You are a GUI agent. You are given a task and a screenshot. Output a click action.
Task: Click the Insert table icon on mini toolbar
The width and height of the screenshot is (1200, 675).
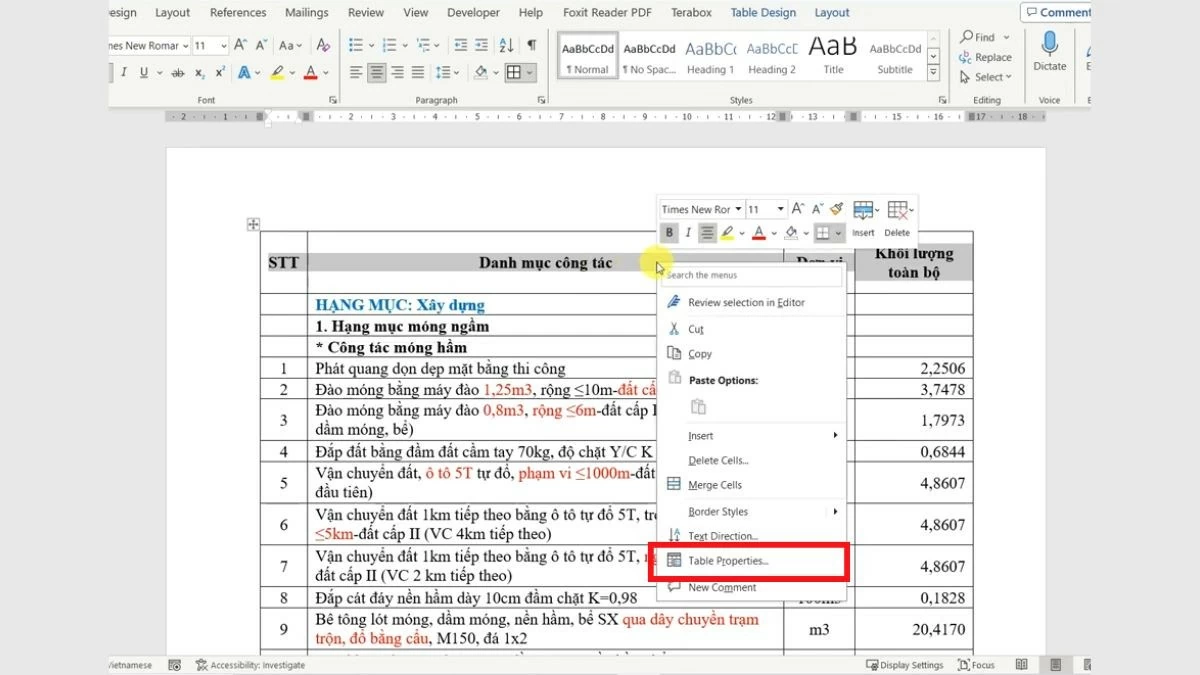[x=862, y=210]
